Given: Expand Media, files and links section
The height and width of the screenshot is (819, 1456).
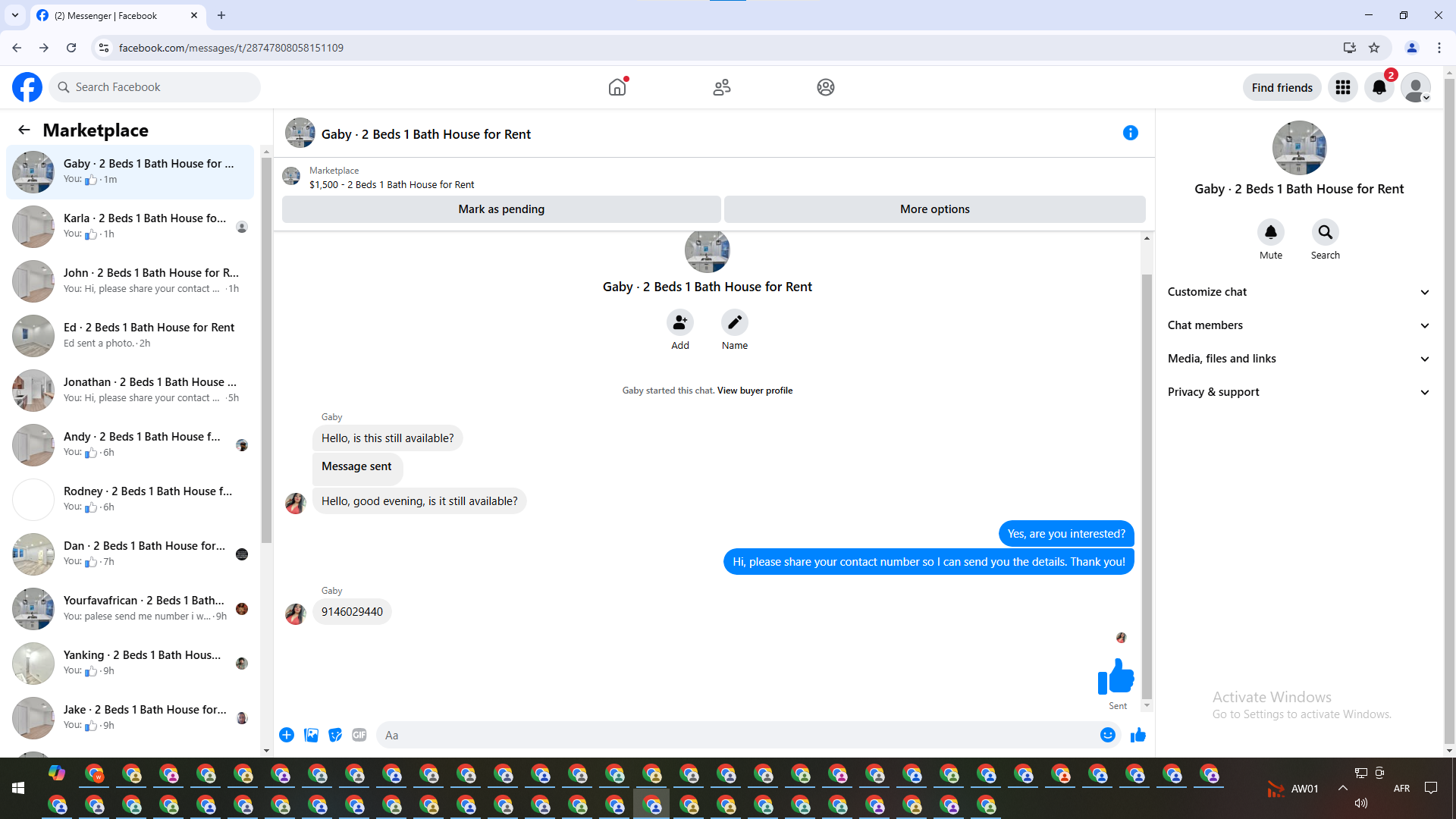Looking at the screenshot, I should [1299, 359].
